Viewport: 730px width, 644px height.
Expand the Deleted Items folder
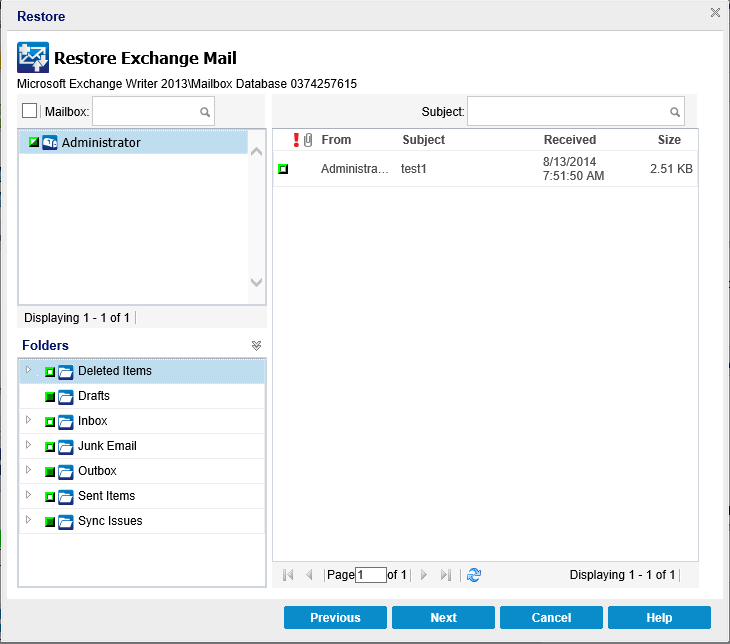coord(28,371)
